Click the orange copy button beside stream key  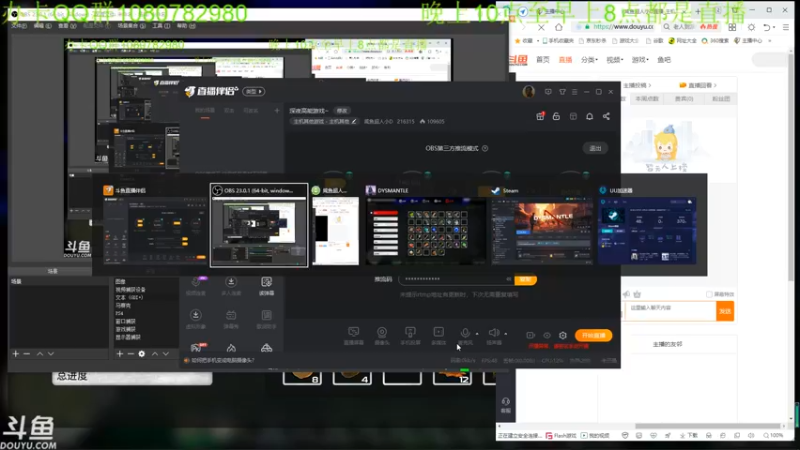[x=525, y=280]
